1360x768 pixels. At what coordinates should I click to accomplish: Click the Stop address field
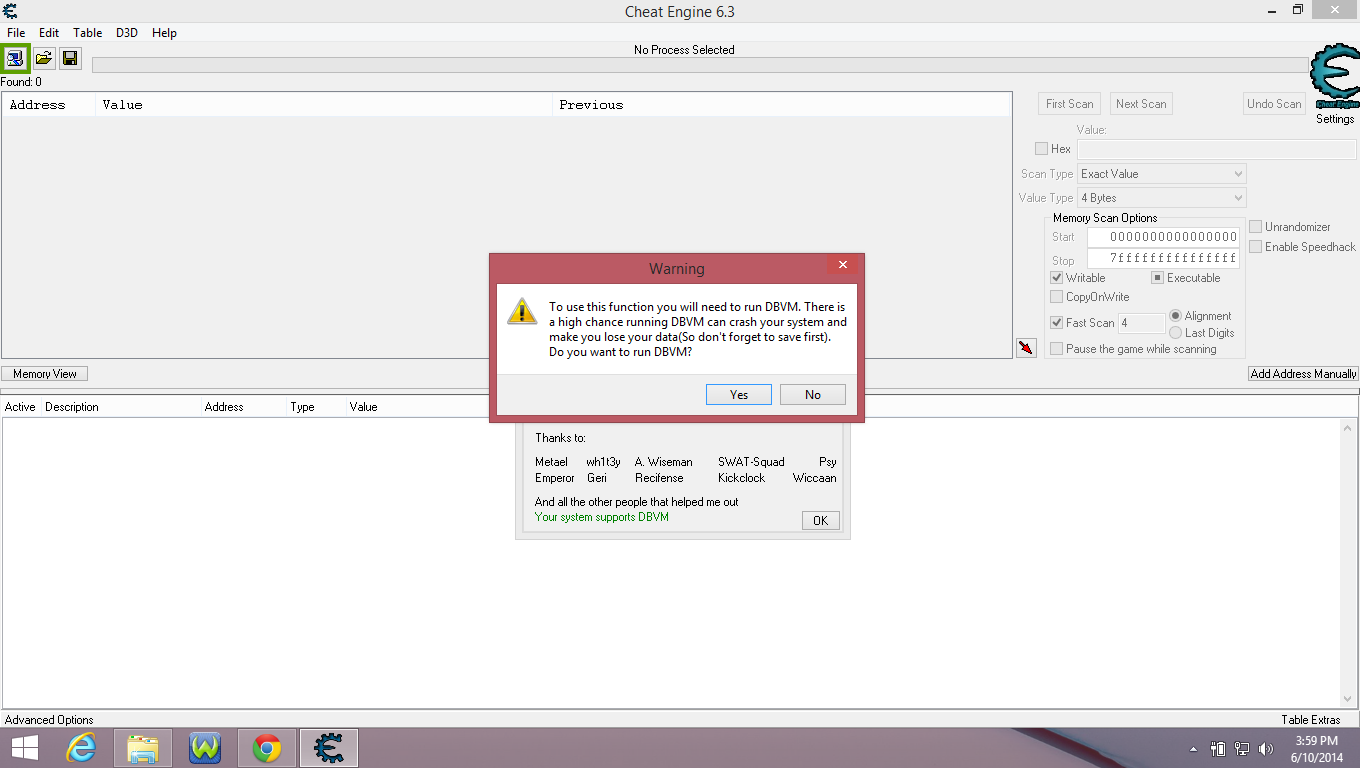(1163, 258)
